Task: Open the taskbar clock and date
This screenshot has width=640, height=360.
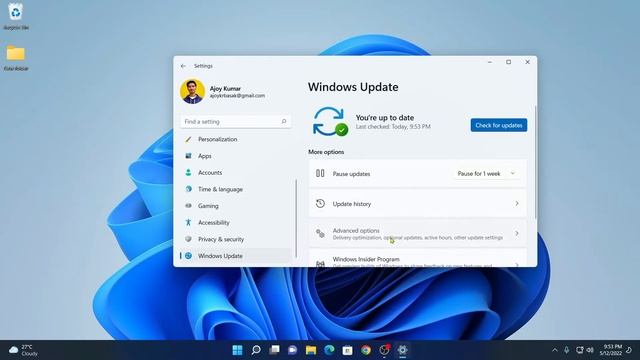Action: click(611, 350)
